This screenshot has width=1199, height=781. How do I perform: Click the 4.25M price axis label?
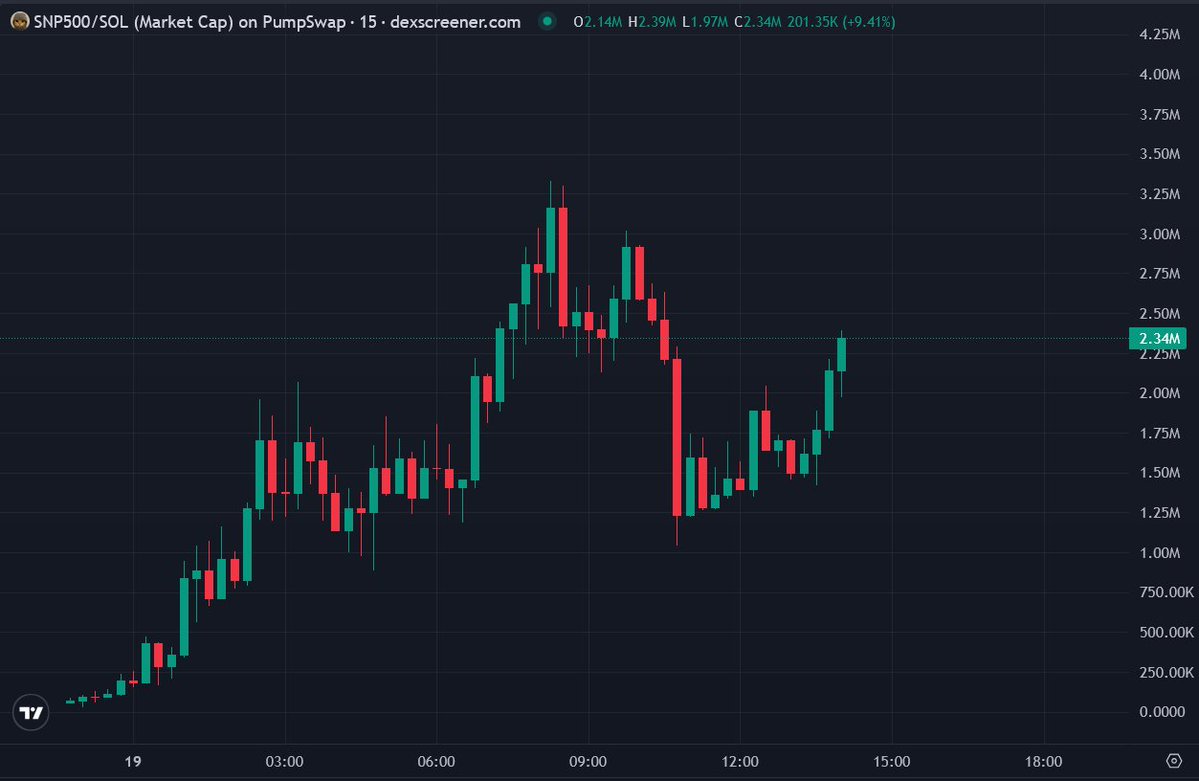point(1159,34)
